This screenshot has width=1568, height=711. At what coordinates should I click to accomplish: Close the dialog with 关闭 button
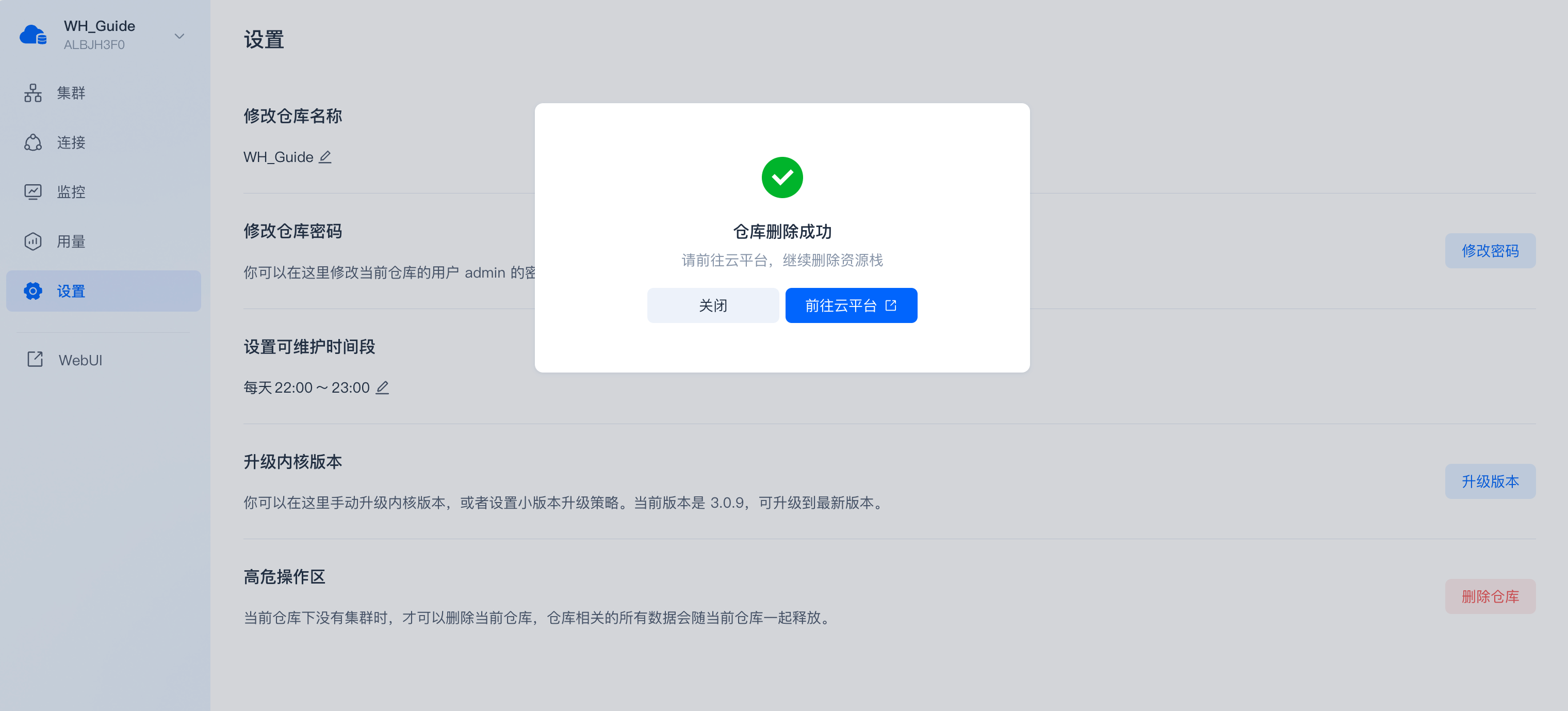[x=713, y=305]
